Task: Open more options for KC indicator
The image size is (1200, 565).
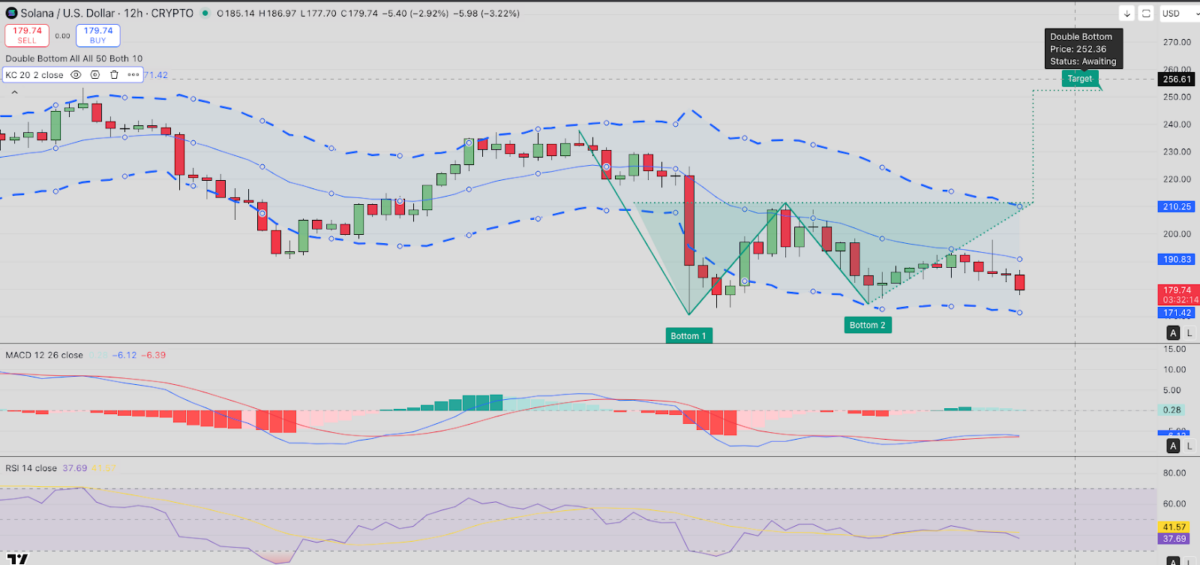Action: tap(133, 74)
